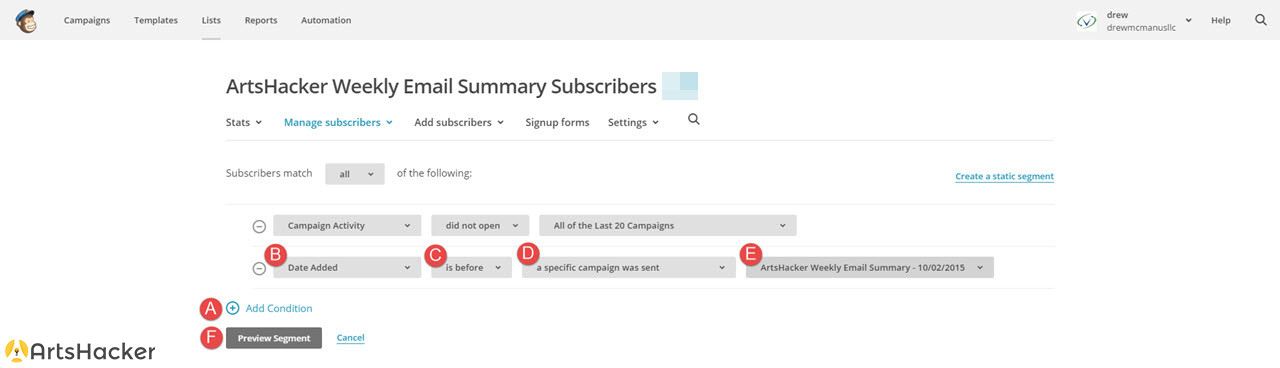Open the Campaigns menu
The width and height of the screenshot is (1280, 368).
point(87,20)
